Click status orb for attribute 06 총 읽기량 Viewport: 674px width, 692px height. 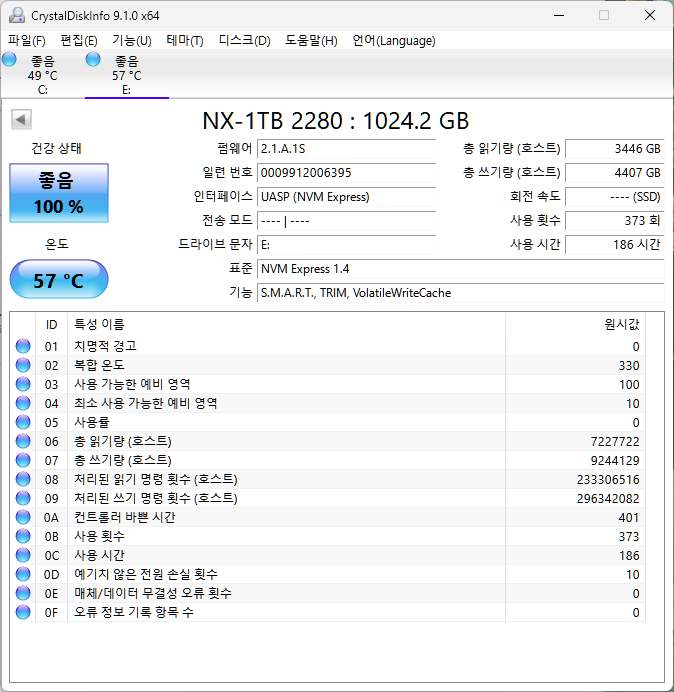[23, 441]
